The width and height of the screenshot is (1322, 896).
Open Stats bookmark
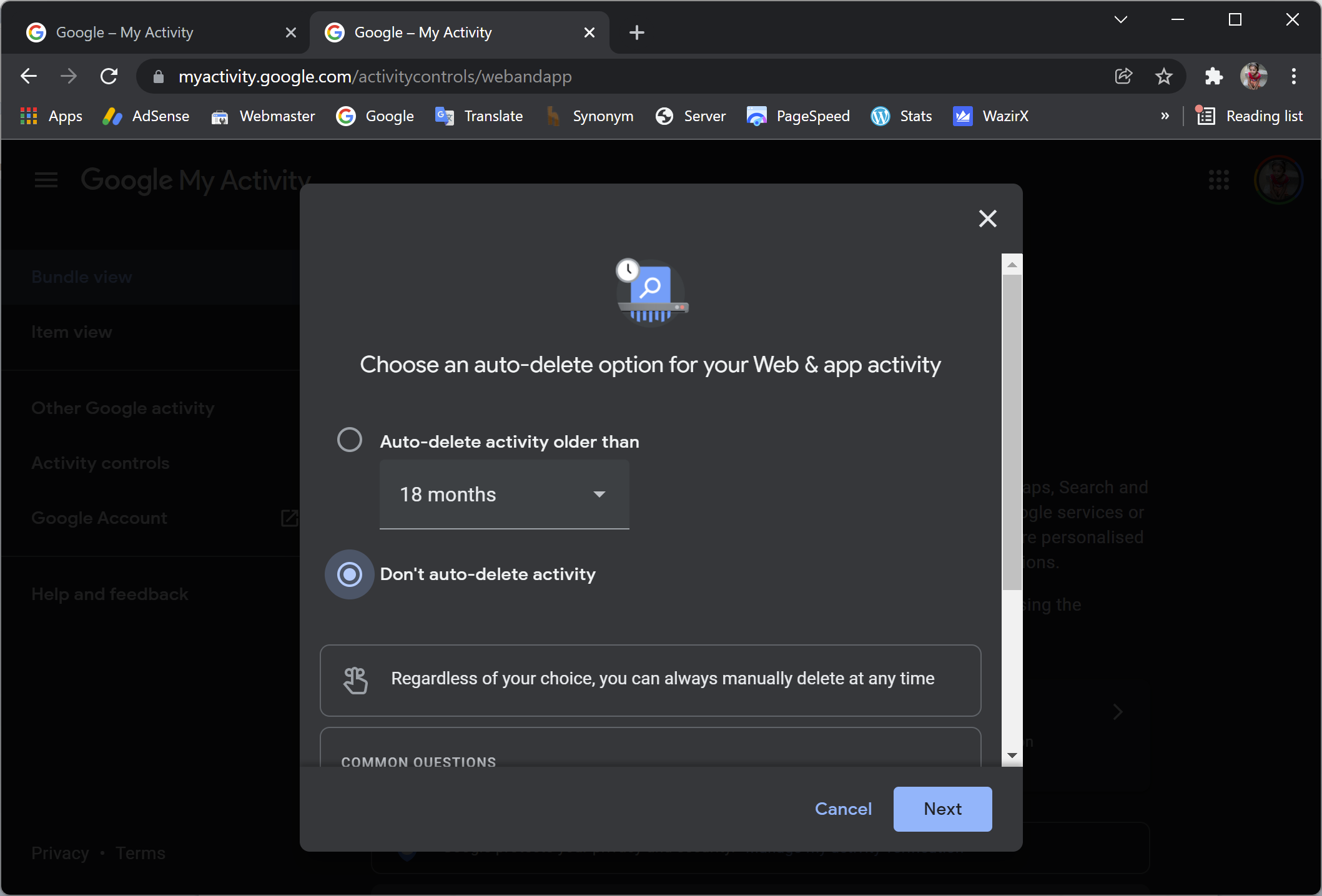coord(901,116)
